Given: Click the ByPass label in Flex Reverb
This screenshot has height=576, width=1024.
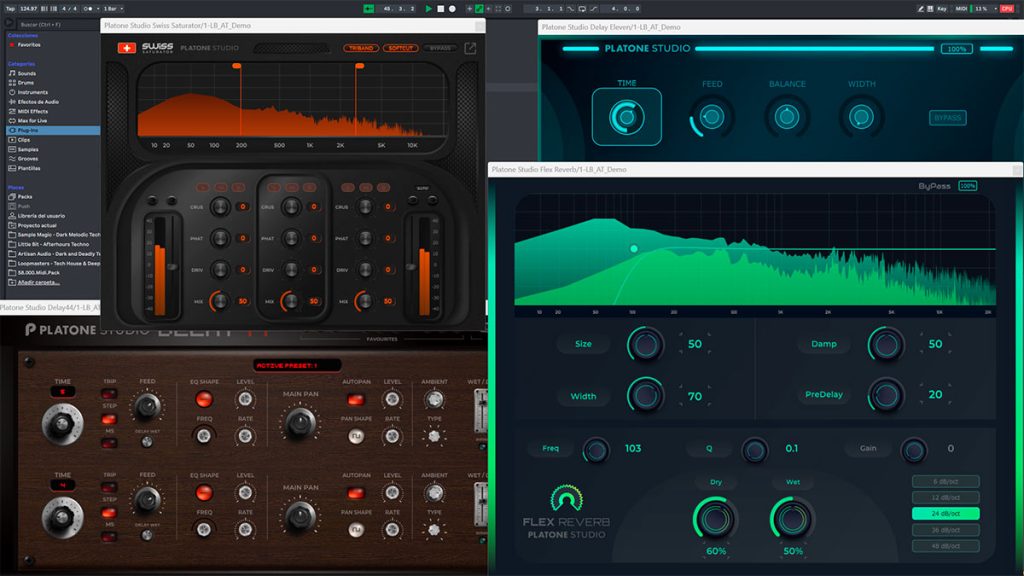Looking at the screenshot, I should (935, 186).
